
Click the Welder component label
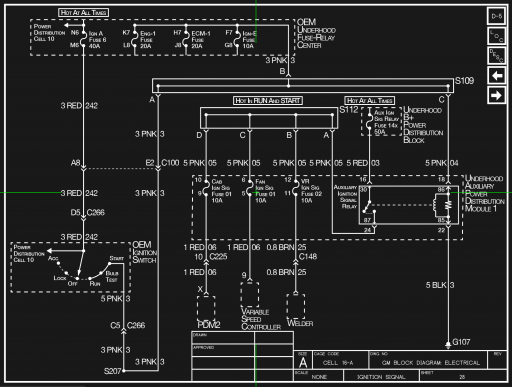click(300, 323)
